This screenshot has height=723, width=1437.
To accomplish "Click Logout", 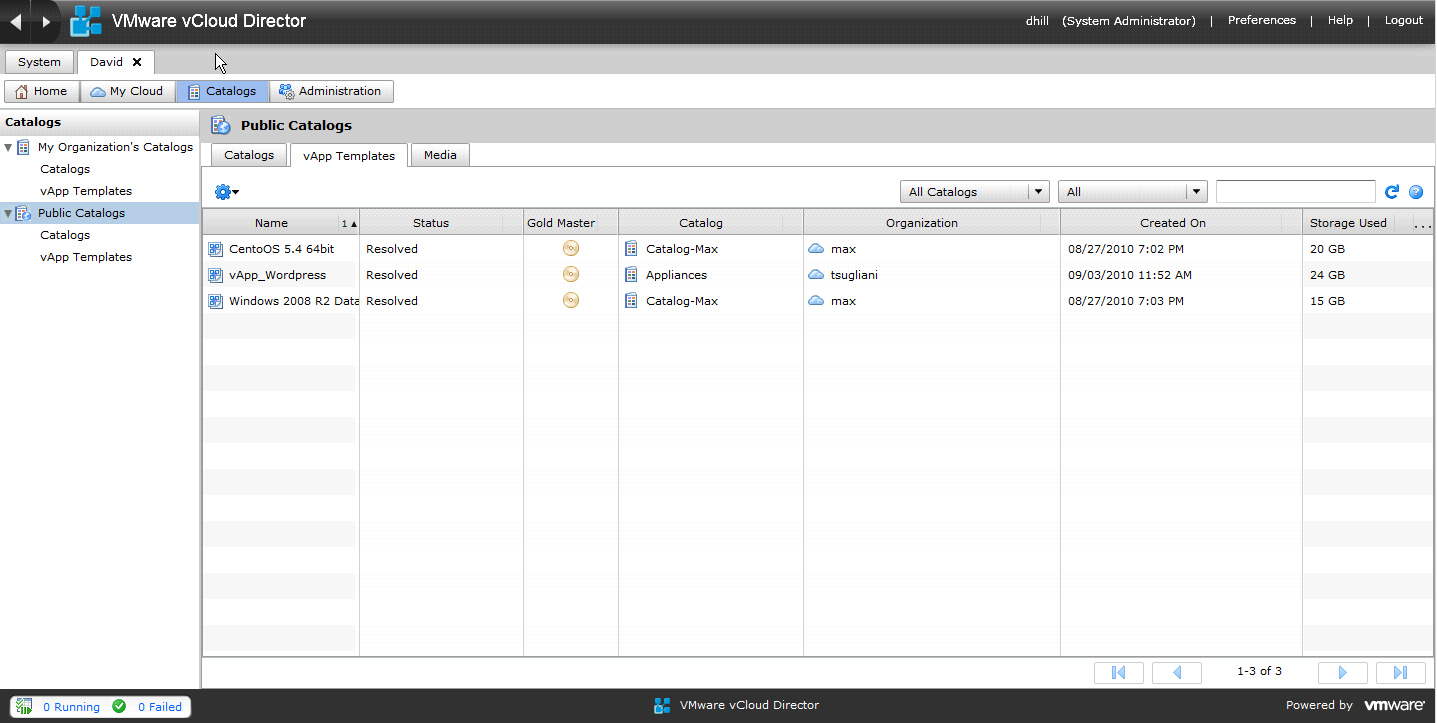I will 1404,20.
